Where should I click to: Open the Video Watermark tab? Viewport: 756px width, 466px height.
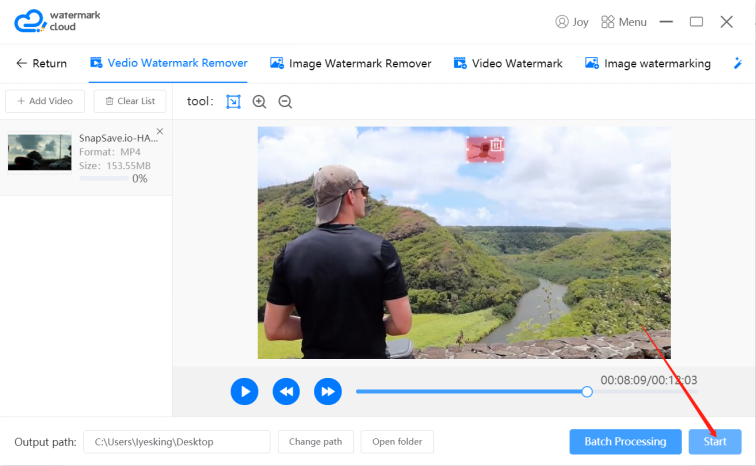pyautogui.click(x=508, y=63)
